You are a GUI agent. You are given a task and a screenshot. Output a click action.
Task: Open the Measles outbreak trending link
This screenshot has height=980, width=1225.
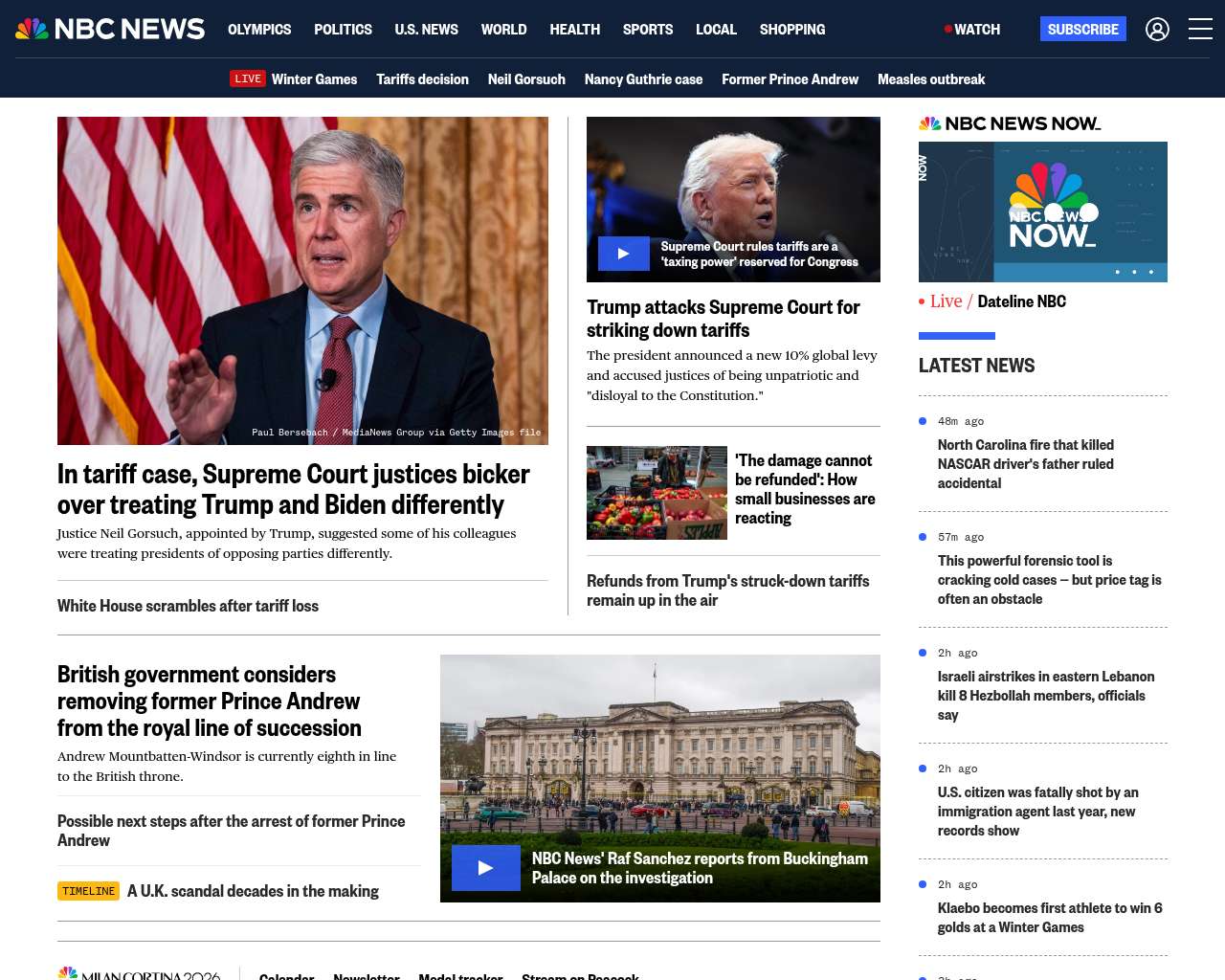tap(930, 79)
